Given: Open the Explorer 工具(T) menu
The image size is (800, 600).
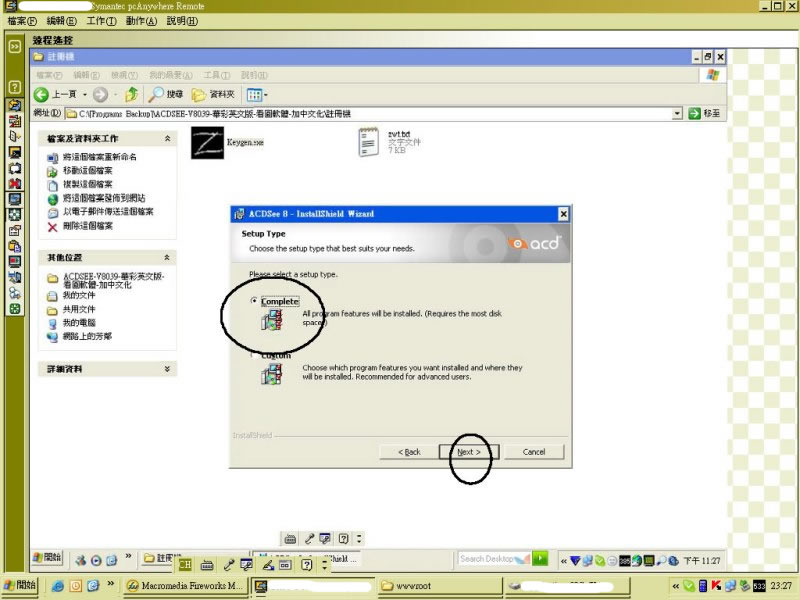Looking at the screenshot, I should click(217, 75).
